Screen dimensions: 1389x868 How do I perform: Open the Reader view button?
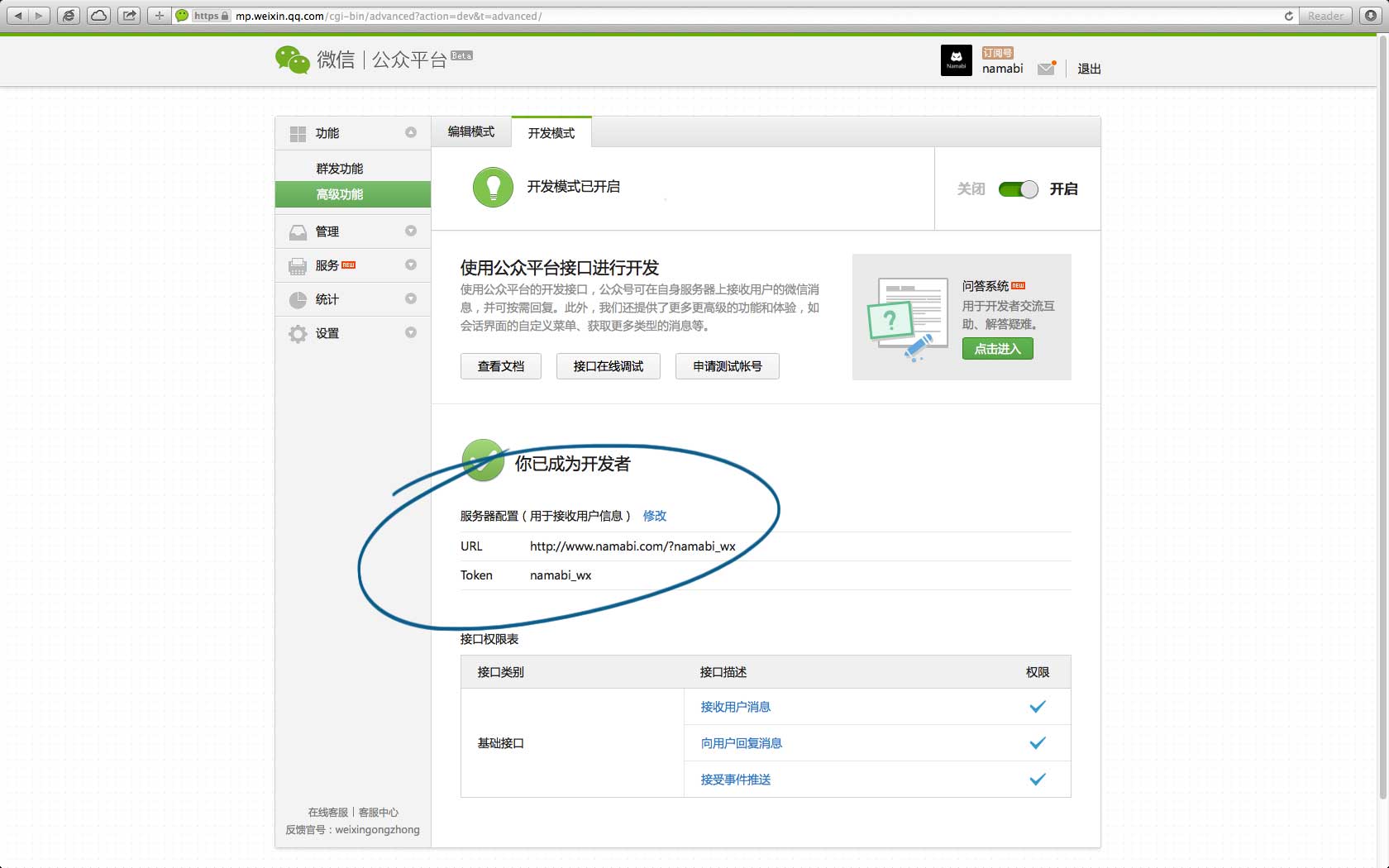tap(1325, 16)
